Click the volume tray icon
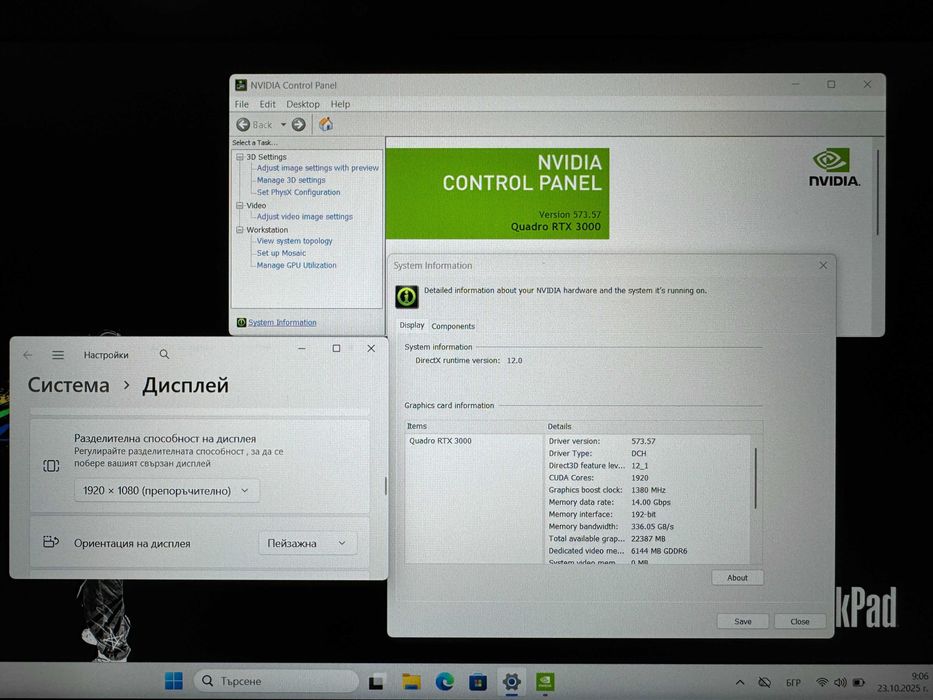The height and width of the screenshot is (700, 933). (840, 682)
